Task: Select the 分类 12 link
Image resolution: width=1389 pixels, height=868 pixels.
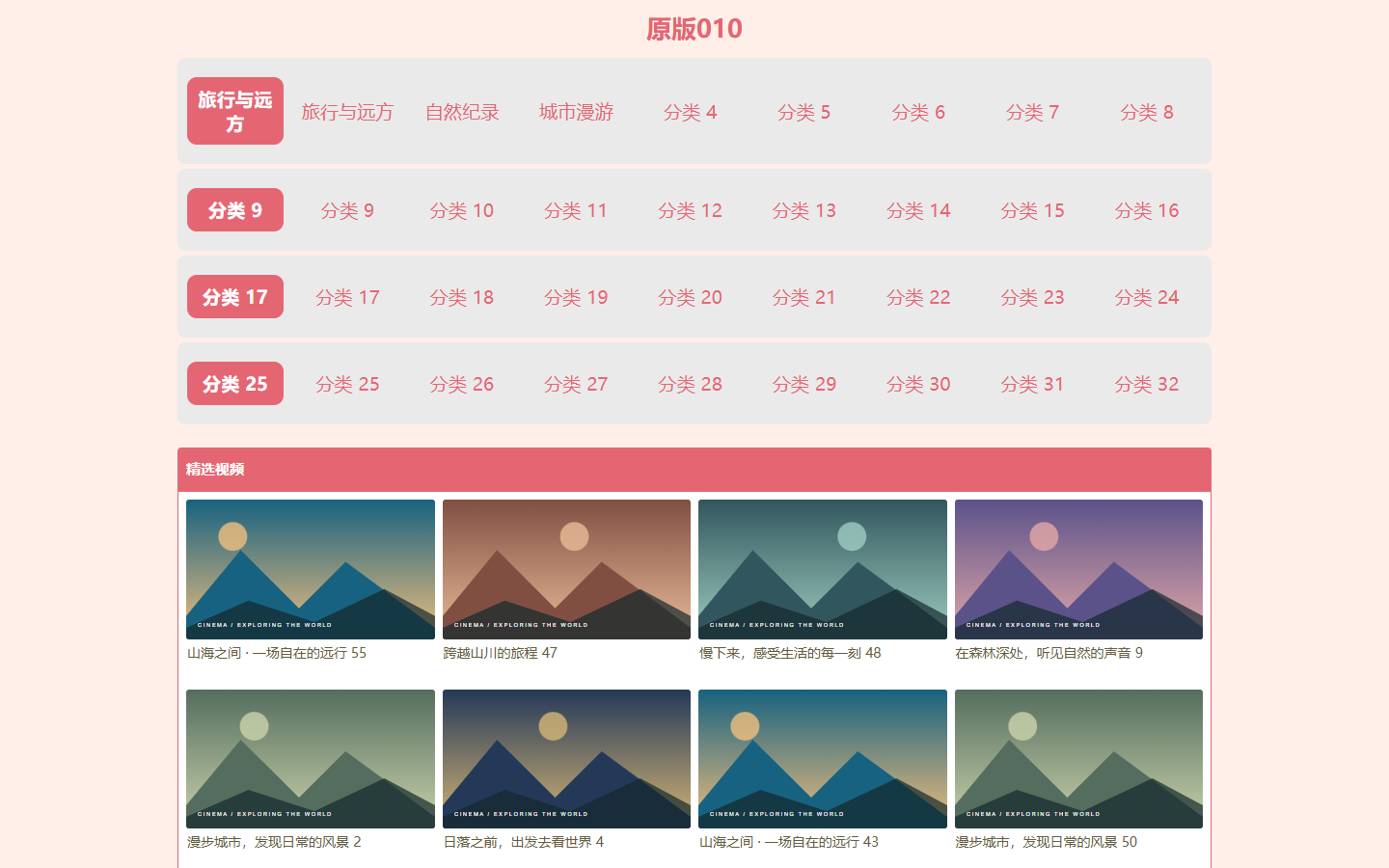Action: click(691, 210)
